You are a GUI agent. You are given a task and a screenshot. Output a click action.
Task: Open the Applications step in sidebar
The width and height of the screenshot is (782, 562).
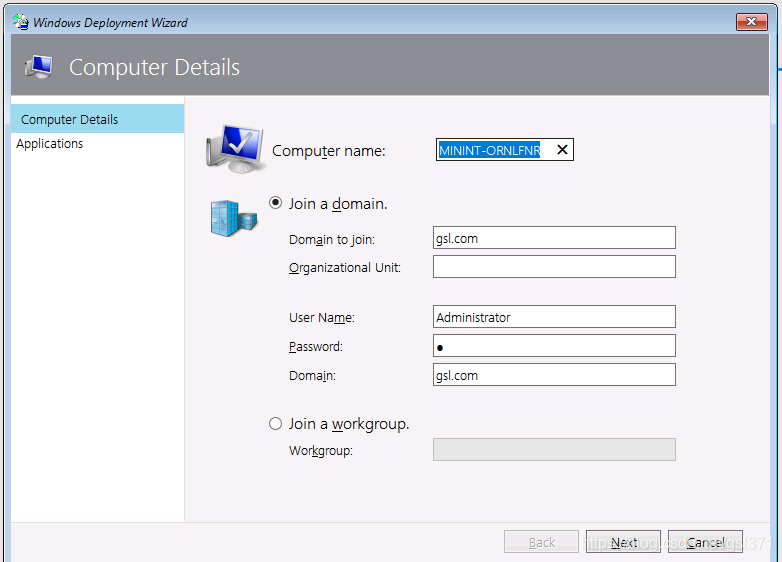tap(50, 144)
